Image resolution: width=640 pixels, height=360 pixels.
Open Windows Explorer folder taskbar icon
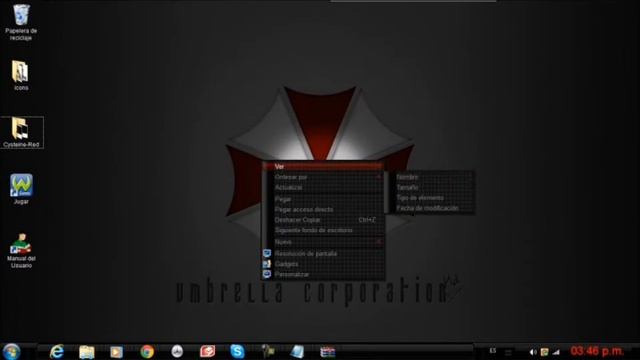87,352
